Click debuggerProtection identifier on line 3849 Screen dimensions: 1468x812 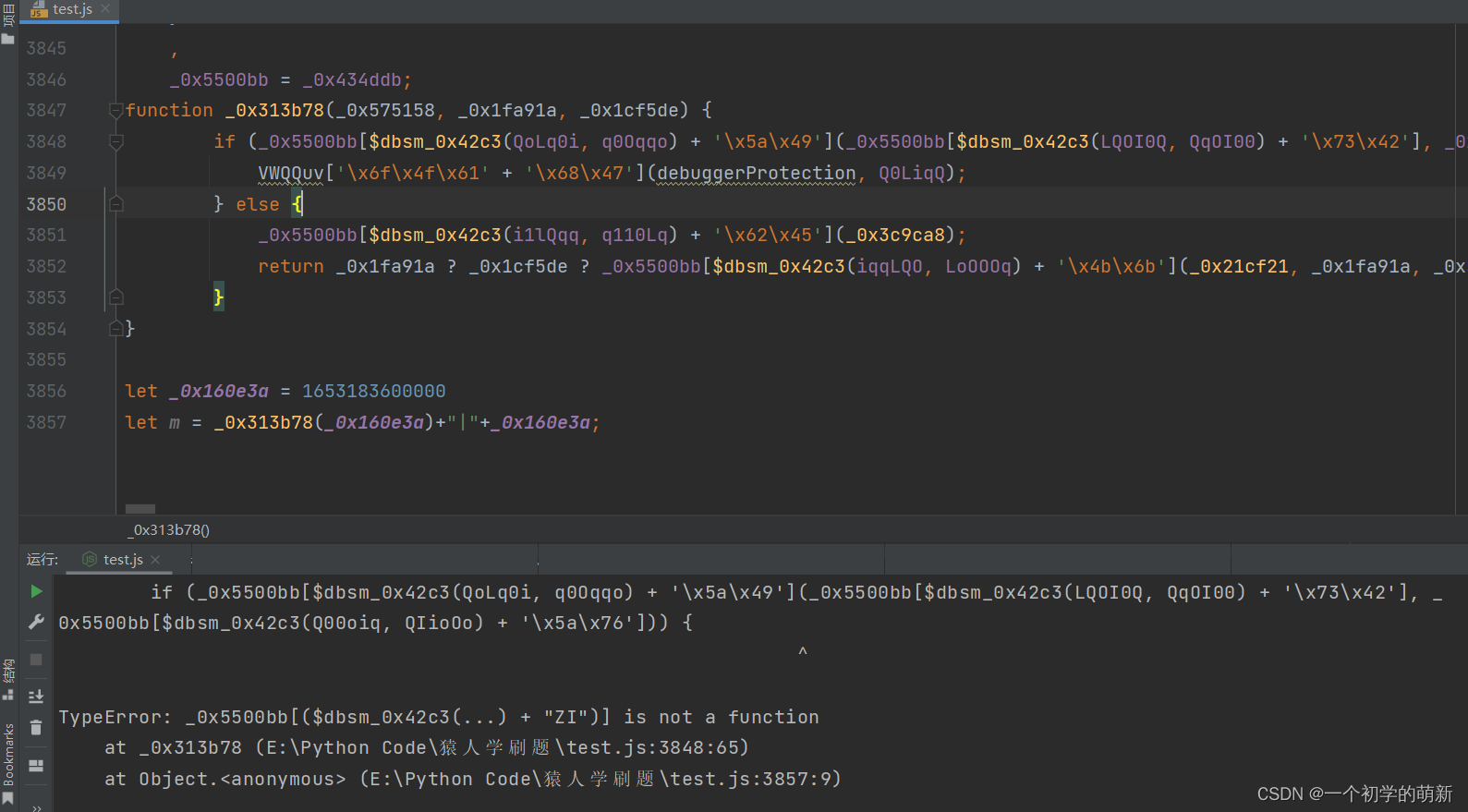[756, 173]
